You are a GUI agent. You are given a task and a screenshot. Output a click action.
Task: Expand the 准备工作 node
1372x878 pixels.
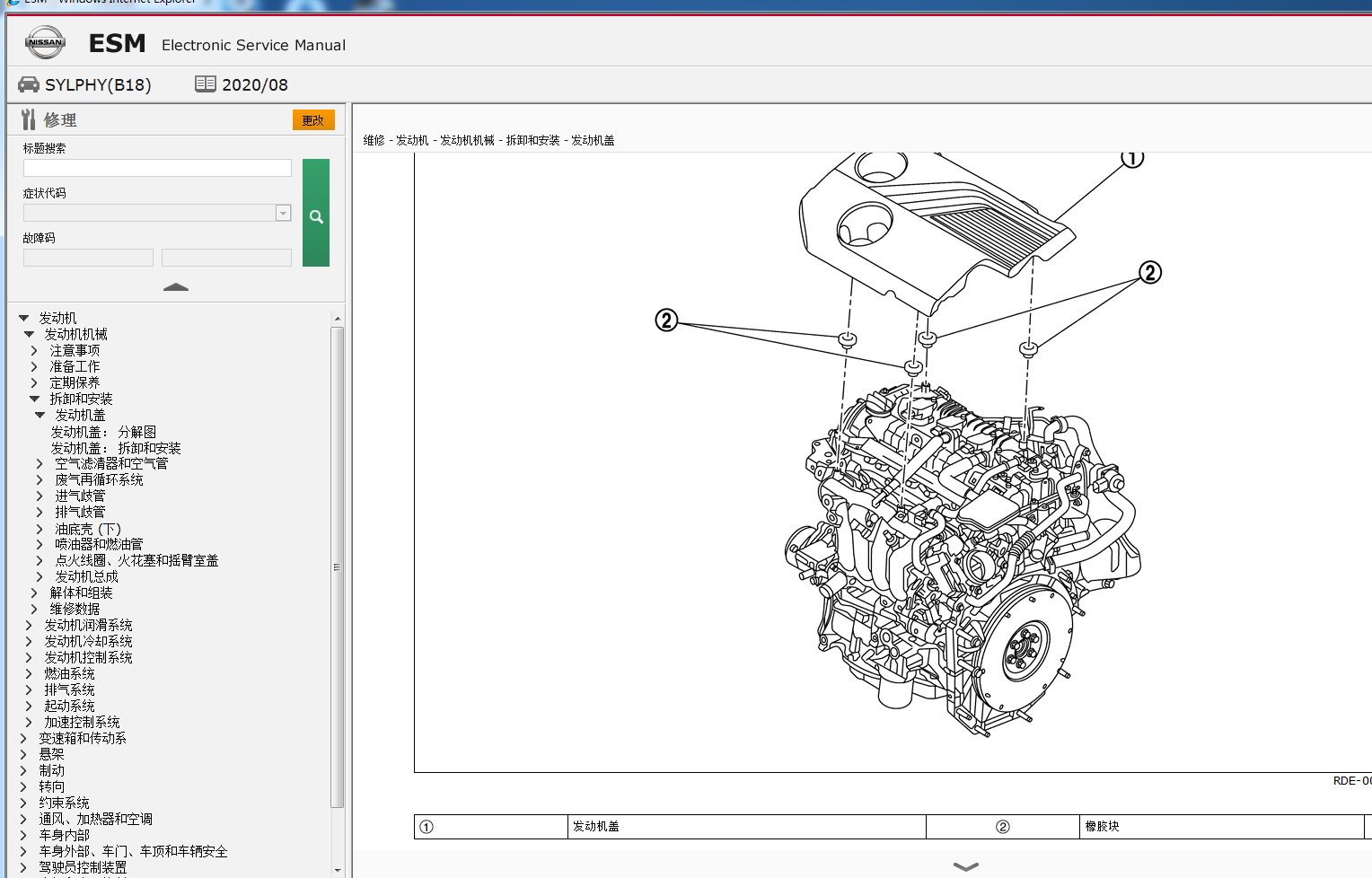(34, 366)
